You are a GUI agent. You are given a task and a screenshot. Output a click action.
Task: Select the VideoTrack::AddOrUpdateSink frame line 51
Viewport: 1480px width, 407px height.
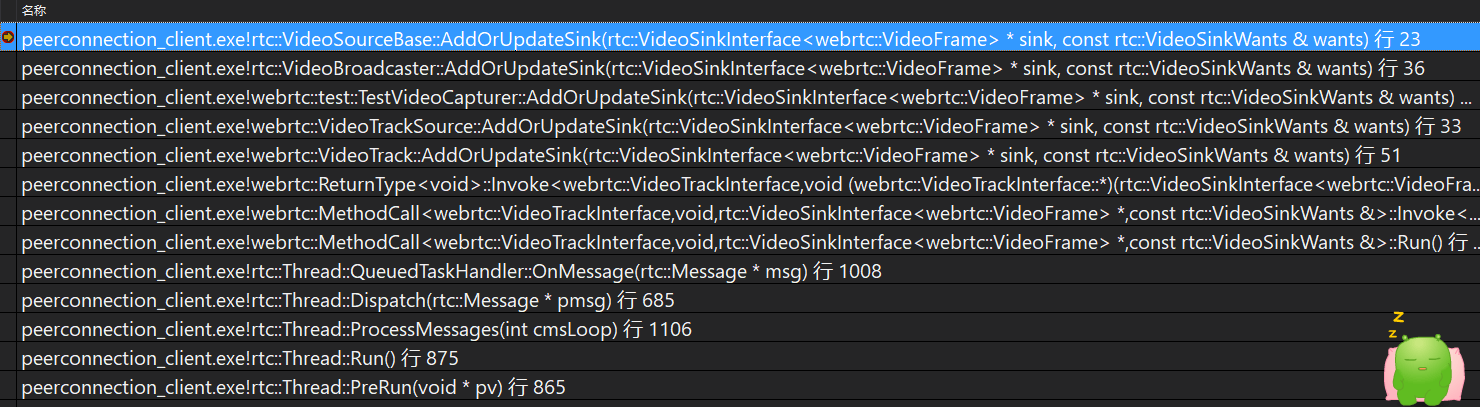point(750,155)
